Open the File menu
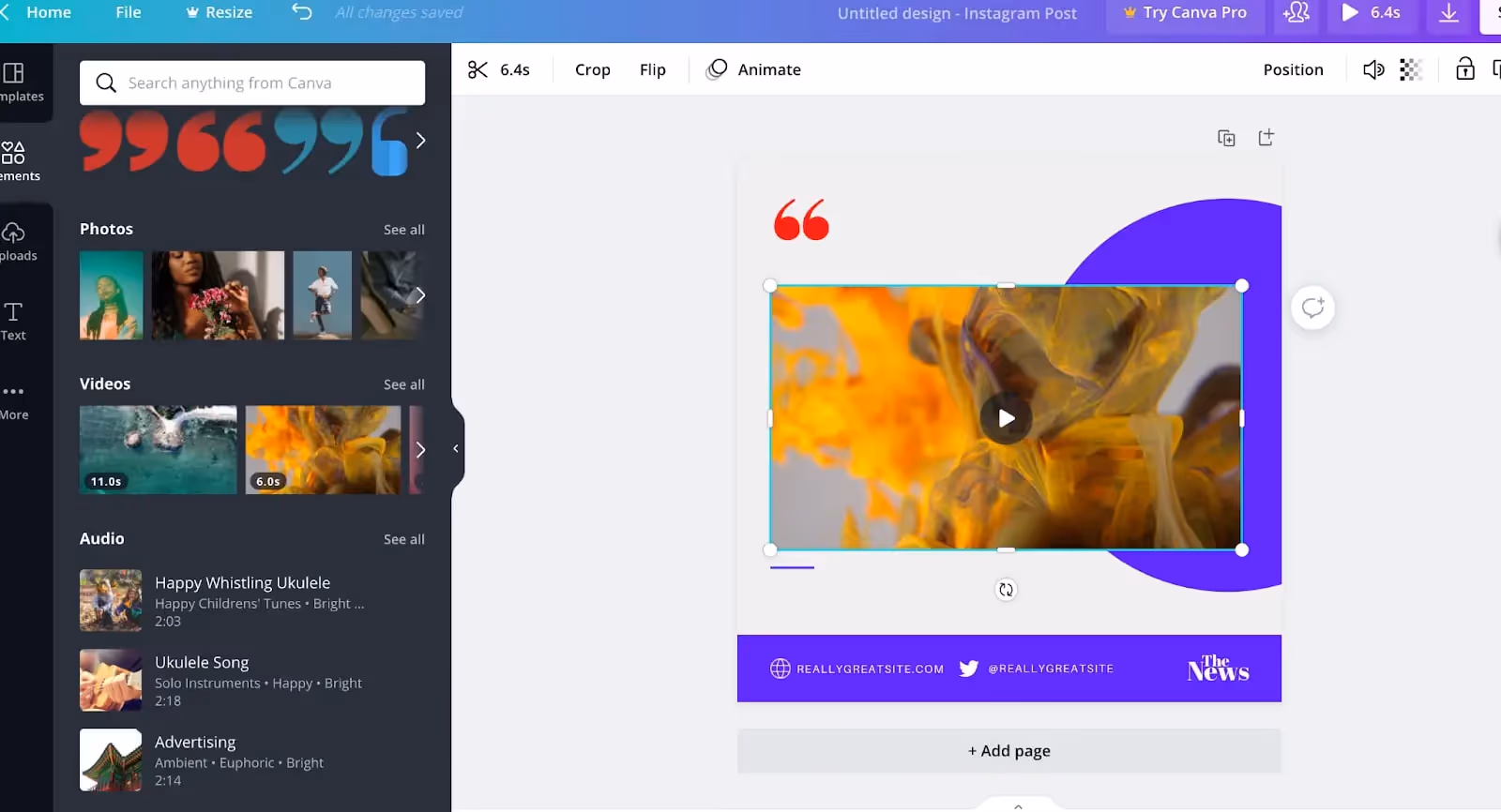1501x812 pixels. [129, 12]
